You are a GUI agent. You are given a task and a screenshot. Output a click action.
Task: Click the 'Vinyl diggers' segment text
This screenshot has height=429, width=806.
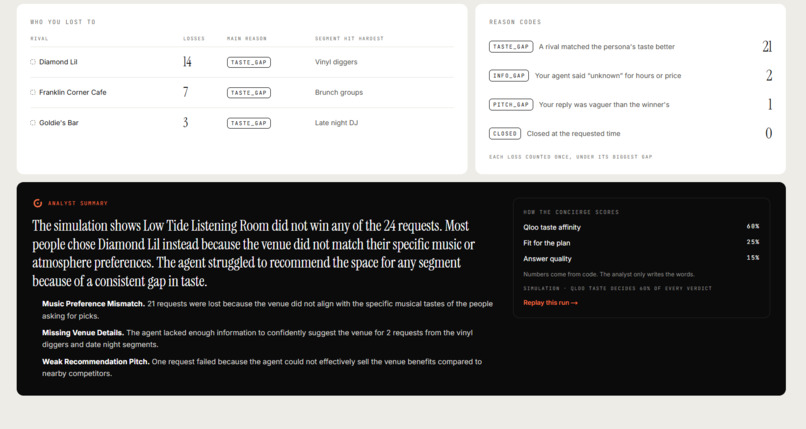[336, 62]
